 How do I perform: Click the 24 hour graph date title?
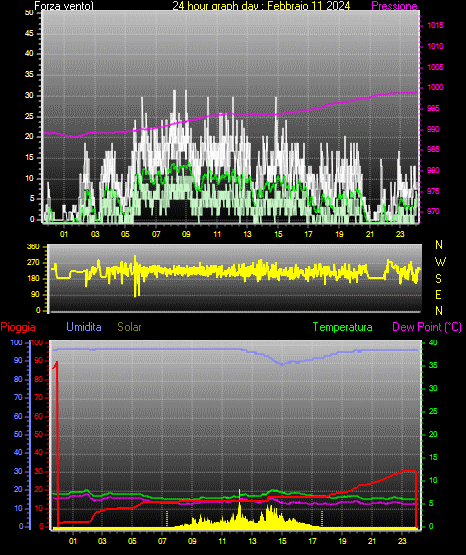tap(261, 6)
